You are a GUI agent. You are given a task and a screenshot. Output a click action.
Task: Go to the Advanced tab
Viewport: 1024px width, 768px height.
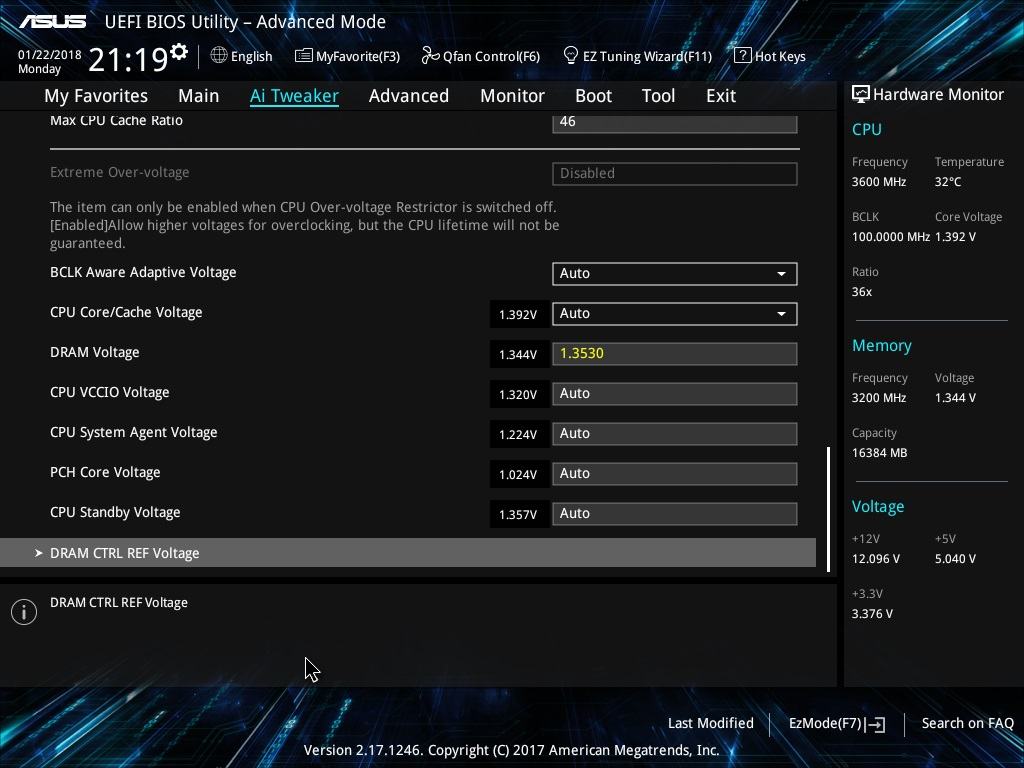tap(409, 96)
